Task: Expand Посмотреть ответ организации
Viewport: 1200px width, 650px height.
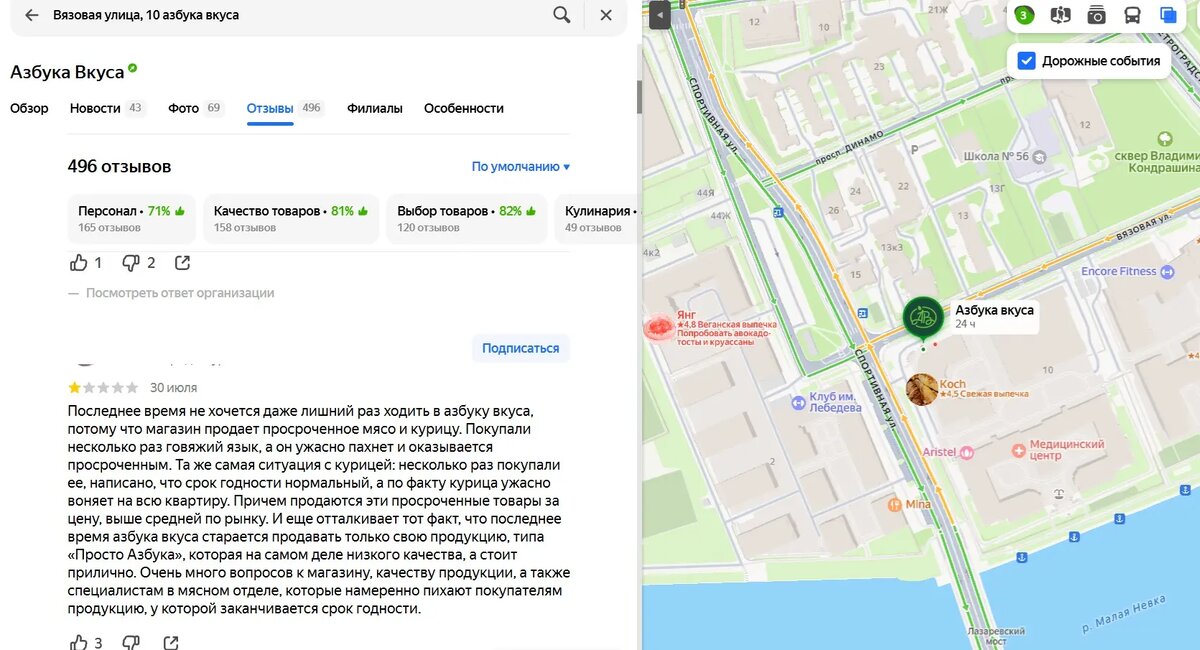Action: (180, 293)
